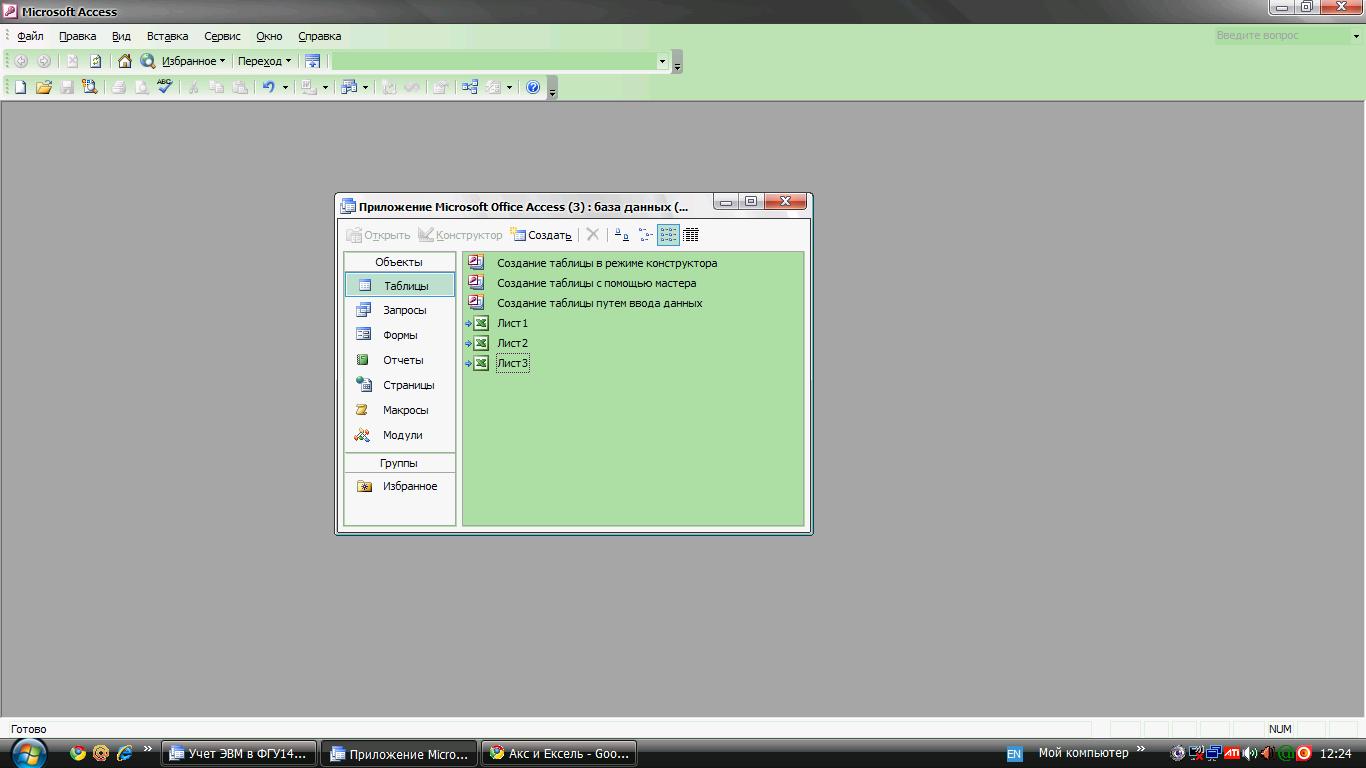Open the help question box arrow

point(1355,35)
